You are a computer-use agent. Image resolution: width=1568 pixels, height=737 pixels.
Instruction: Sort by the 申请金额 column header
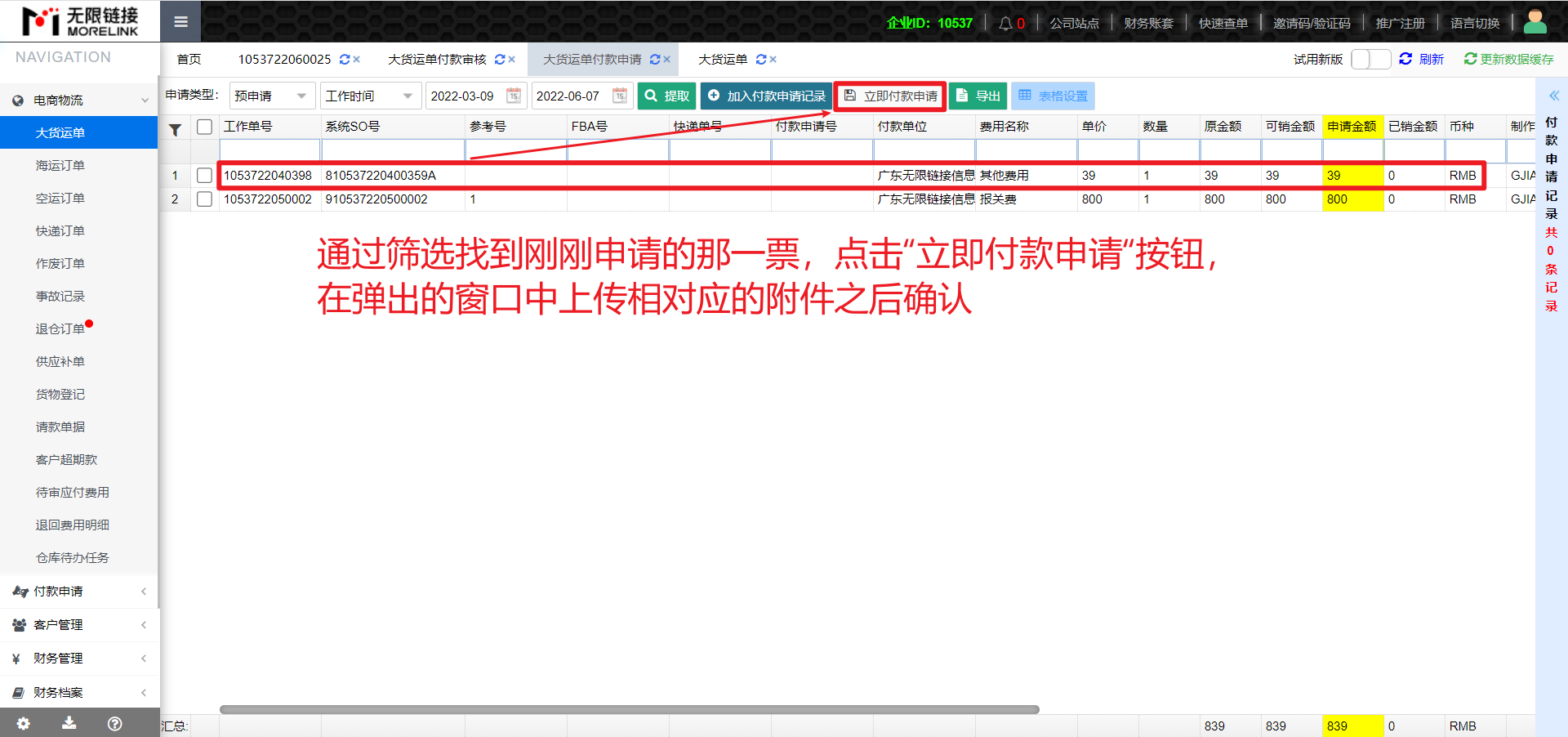(x=1352, y=127)
